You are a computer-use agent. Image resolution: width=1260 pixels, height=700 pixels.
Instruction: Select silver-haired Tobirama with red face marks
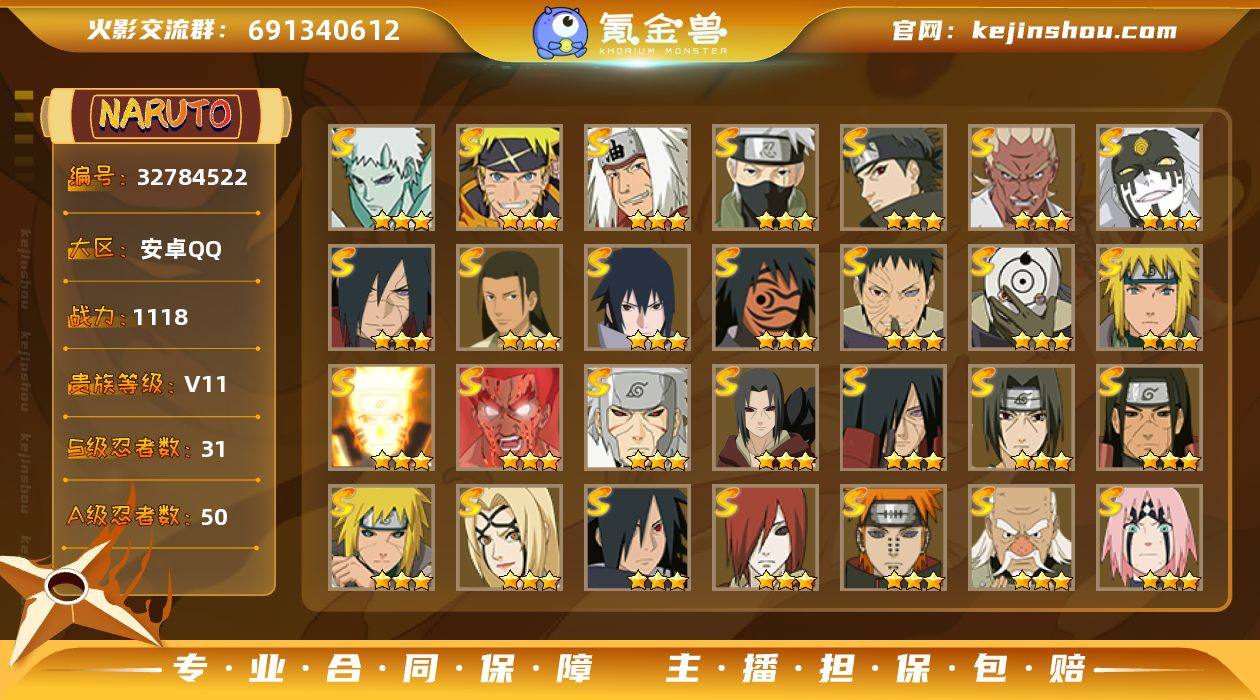click(638, 418)
